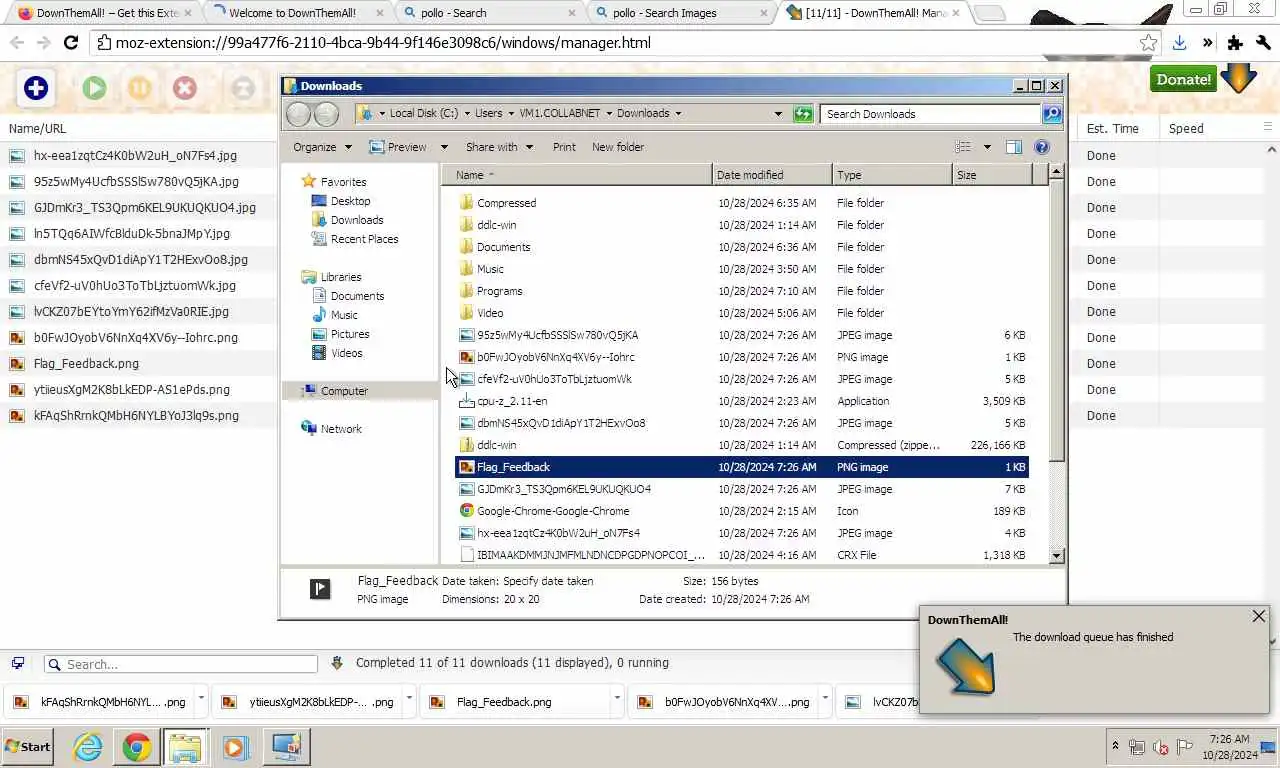
Task: Select Flag_Feedback.png in DownThemAll list
Action: point(86,364)
